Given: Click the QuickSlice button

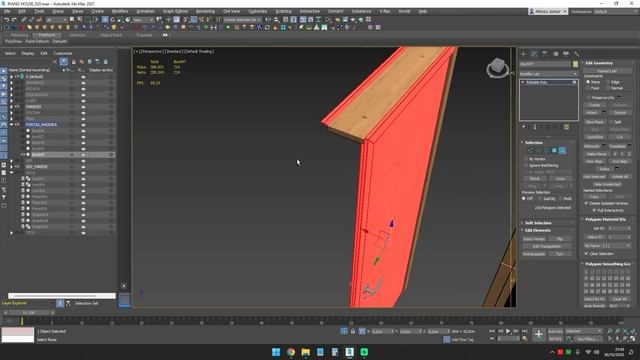Looking at the screenshot, I should click(595, 137).
